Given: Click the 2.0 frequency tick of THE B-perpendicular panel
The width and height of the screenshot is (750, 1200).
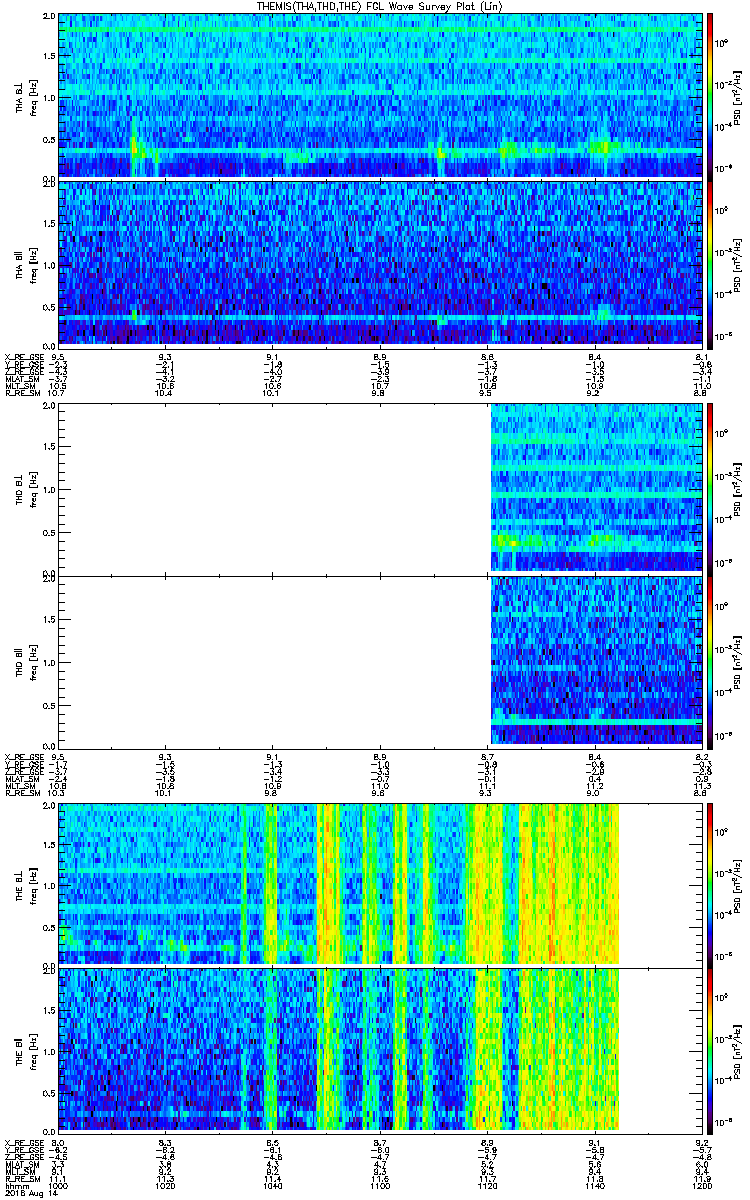Looking at the screenshot, I should (x=49, y=808).
